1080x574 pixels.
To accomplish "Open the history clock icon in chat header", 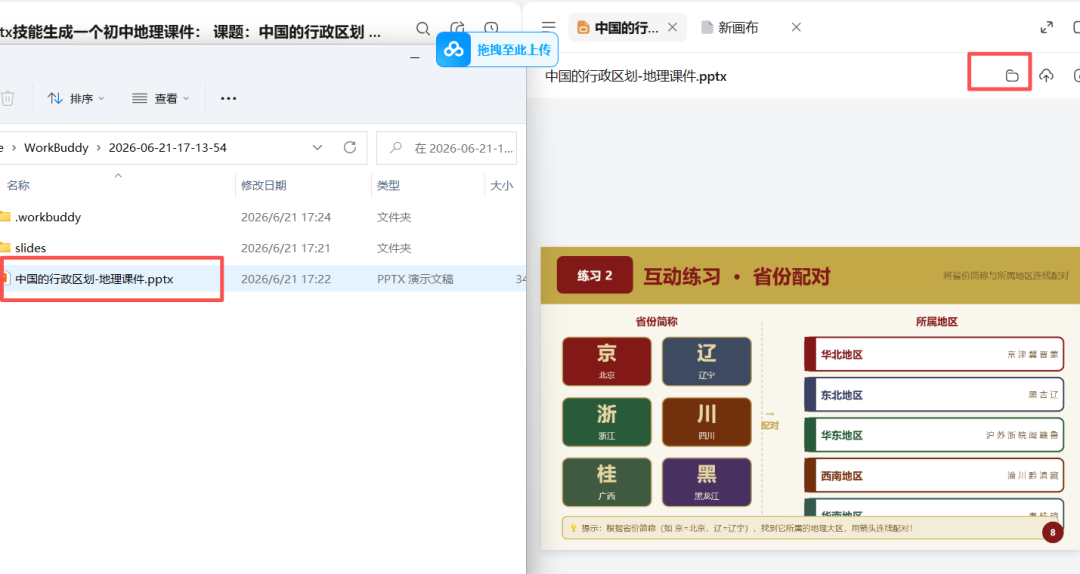I will pyautogui.click(x=491, y=28).
